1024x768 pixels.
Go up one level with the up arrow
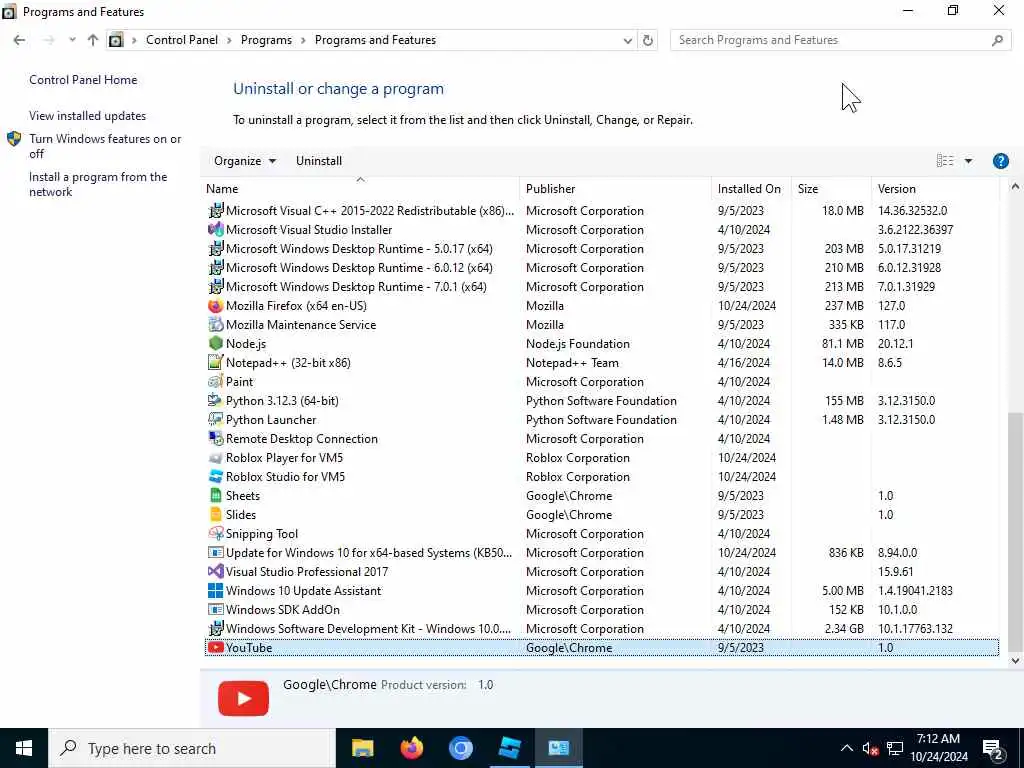(93, 40)
